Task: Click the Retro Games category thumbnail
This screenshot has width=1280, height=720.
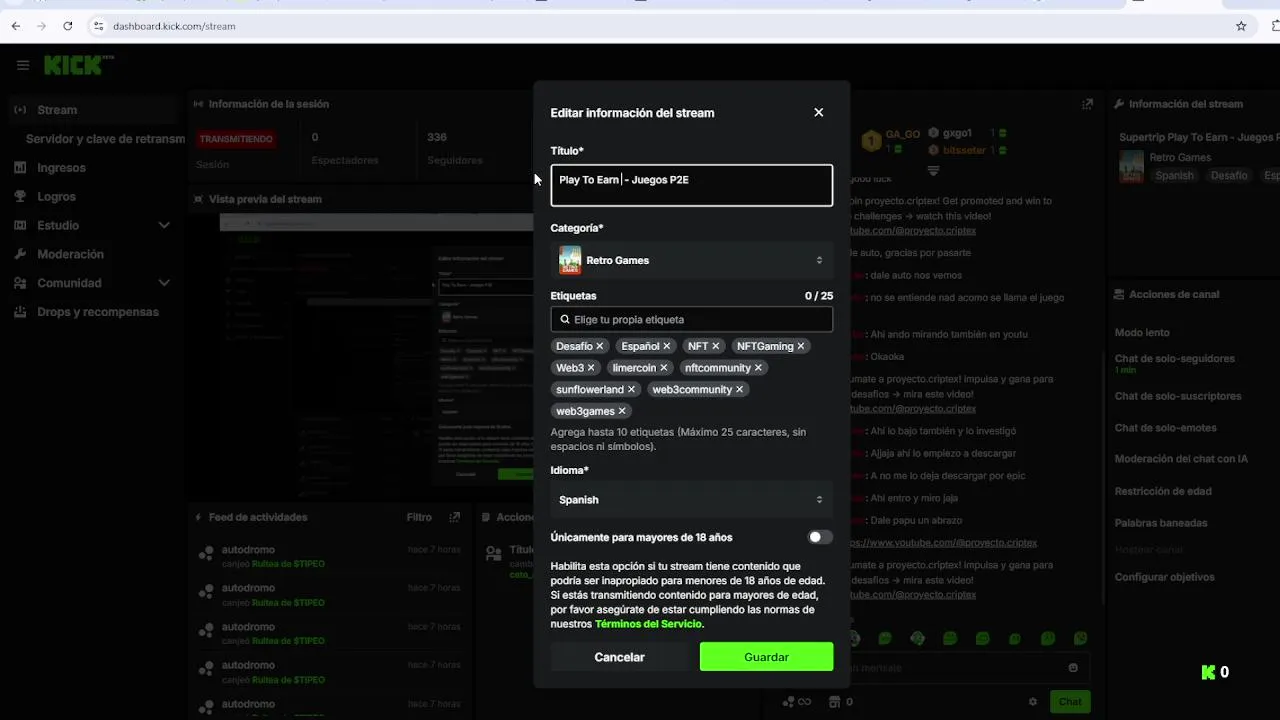Action: click(x=570, y=260)
